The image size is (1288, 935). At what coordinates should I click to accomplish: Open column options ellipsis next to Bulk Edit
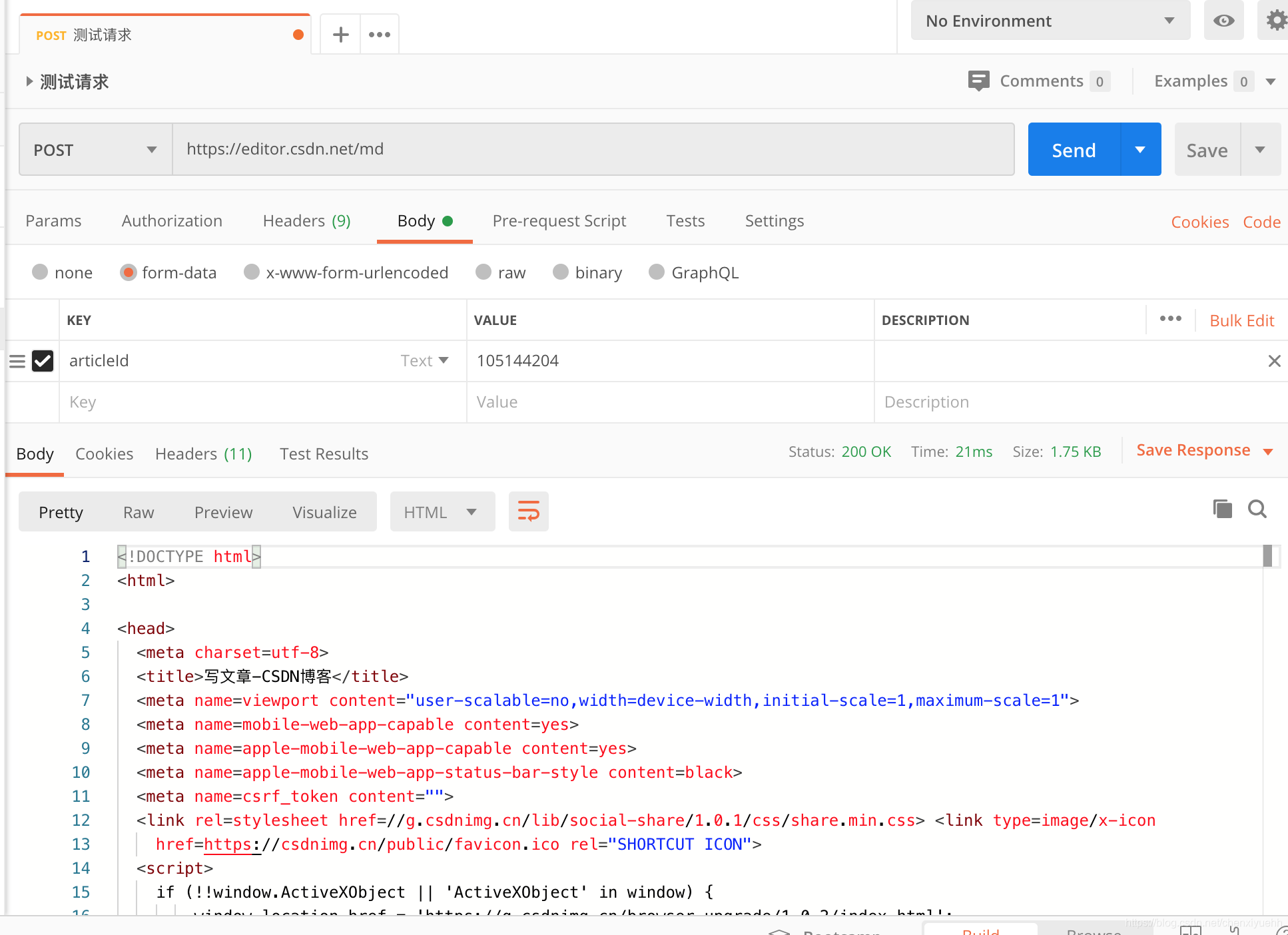(1170, 319)
